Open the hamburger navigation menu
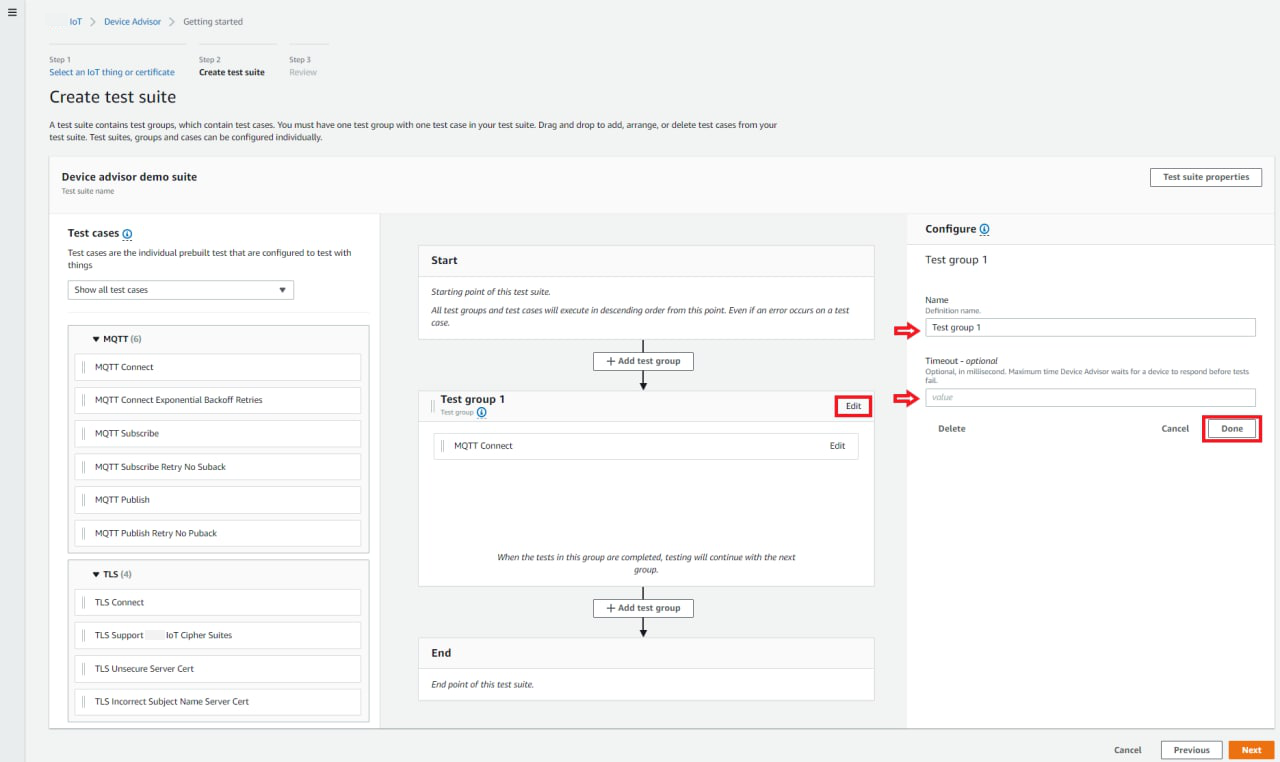The height and width of the screenshot is (762, 1280). [x=12, y=12]
